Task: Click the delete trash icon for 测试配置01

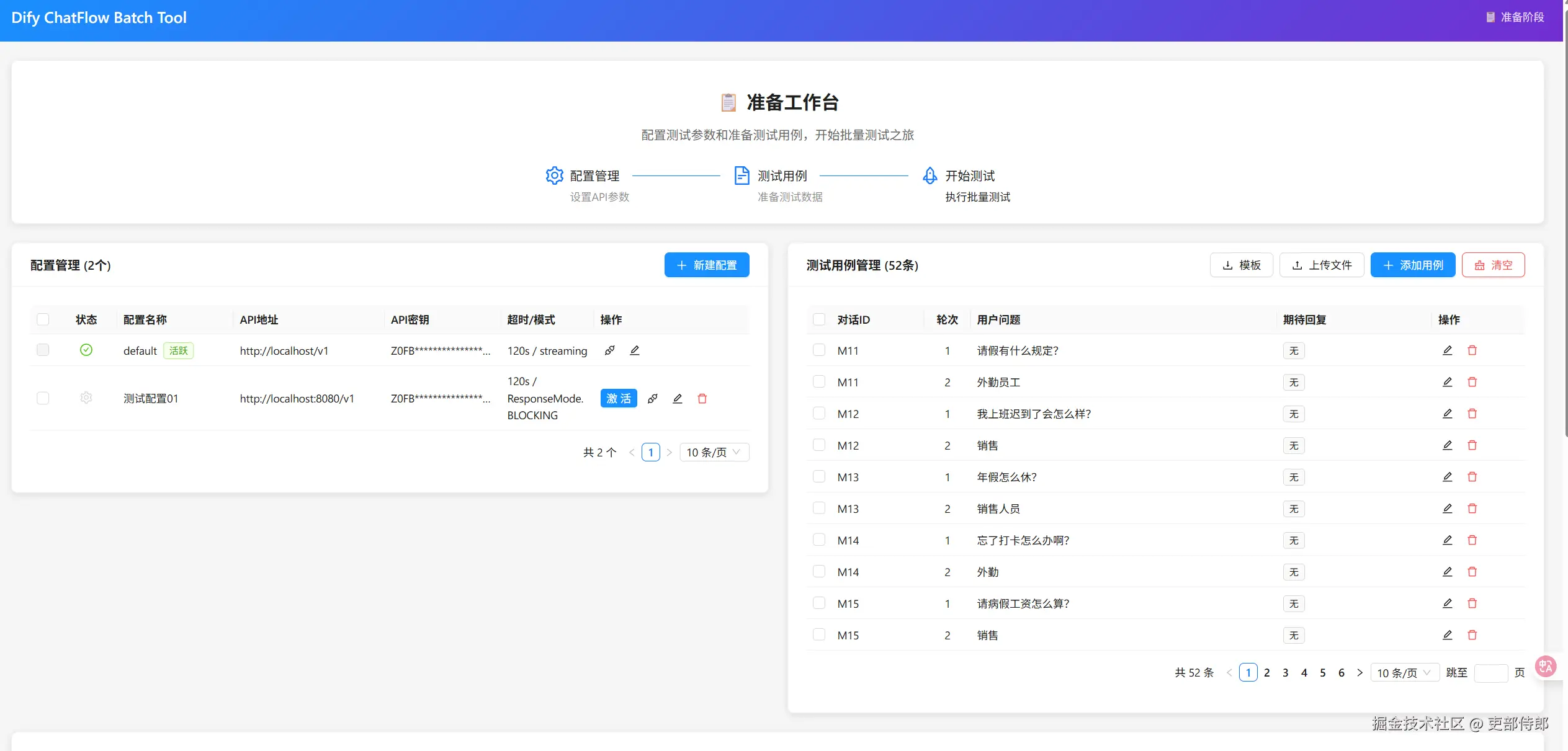Action: 702,398
